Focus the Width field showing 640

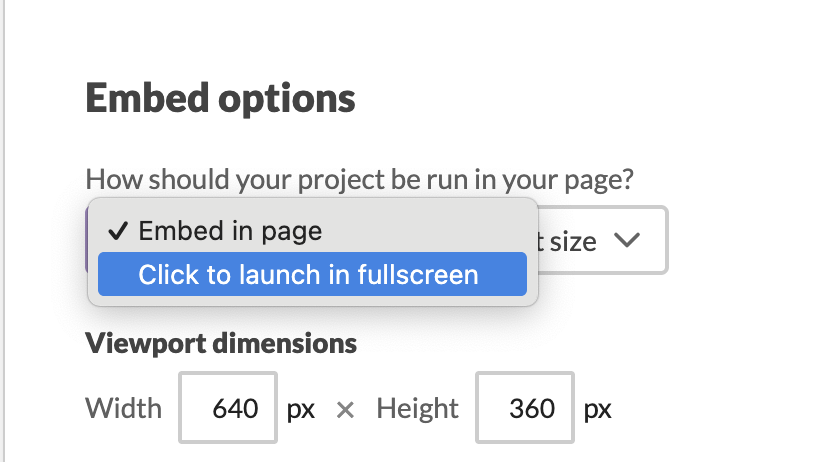228,408
